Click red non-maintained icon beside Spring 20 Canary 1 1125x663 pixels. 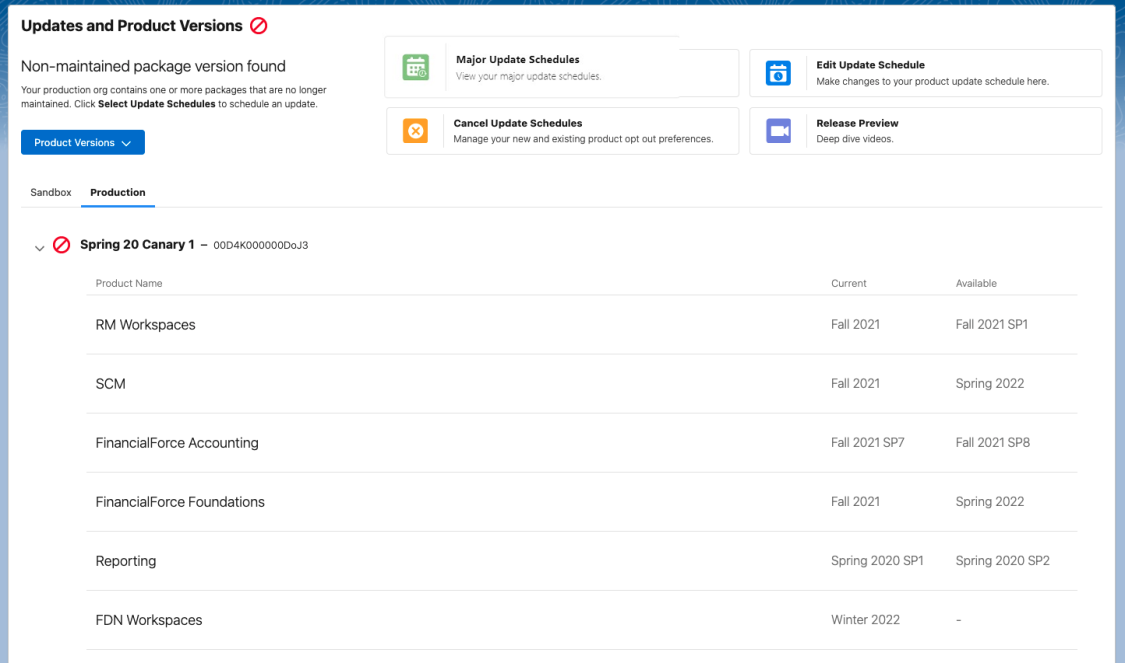coord(62,245)
